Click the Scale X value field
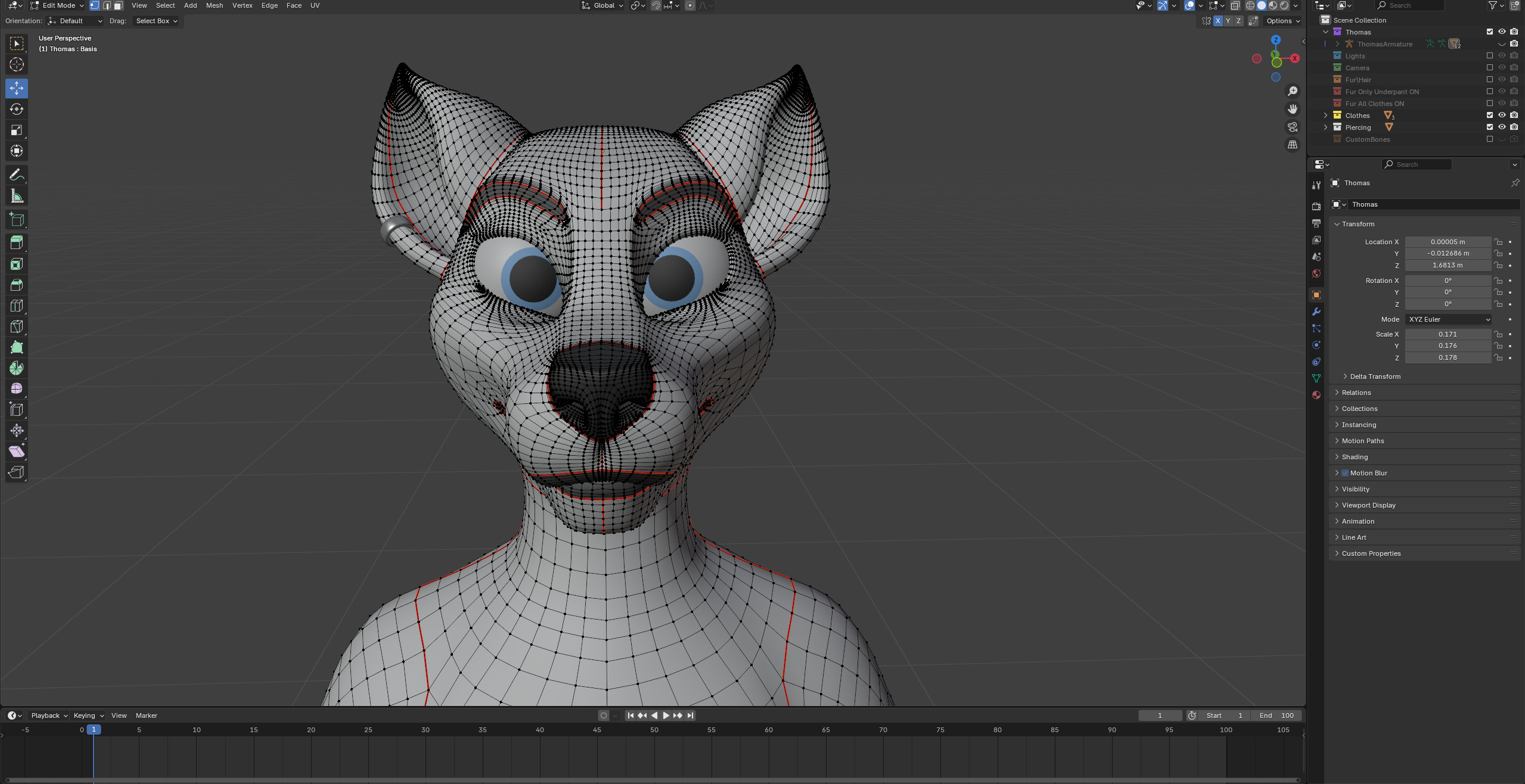Viewport: 1525px width, 784px height. pos(1448,334)
